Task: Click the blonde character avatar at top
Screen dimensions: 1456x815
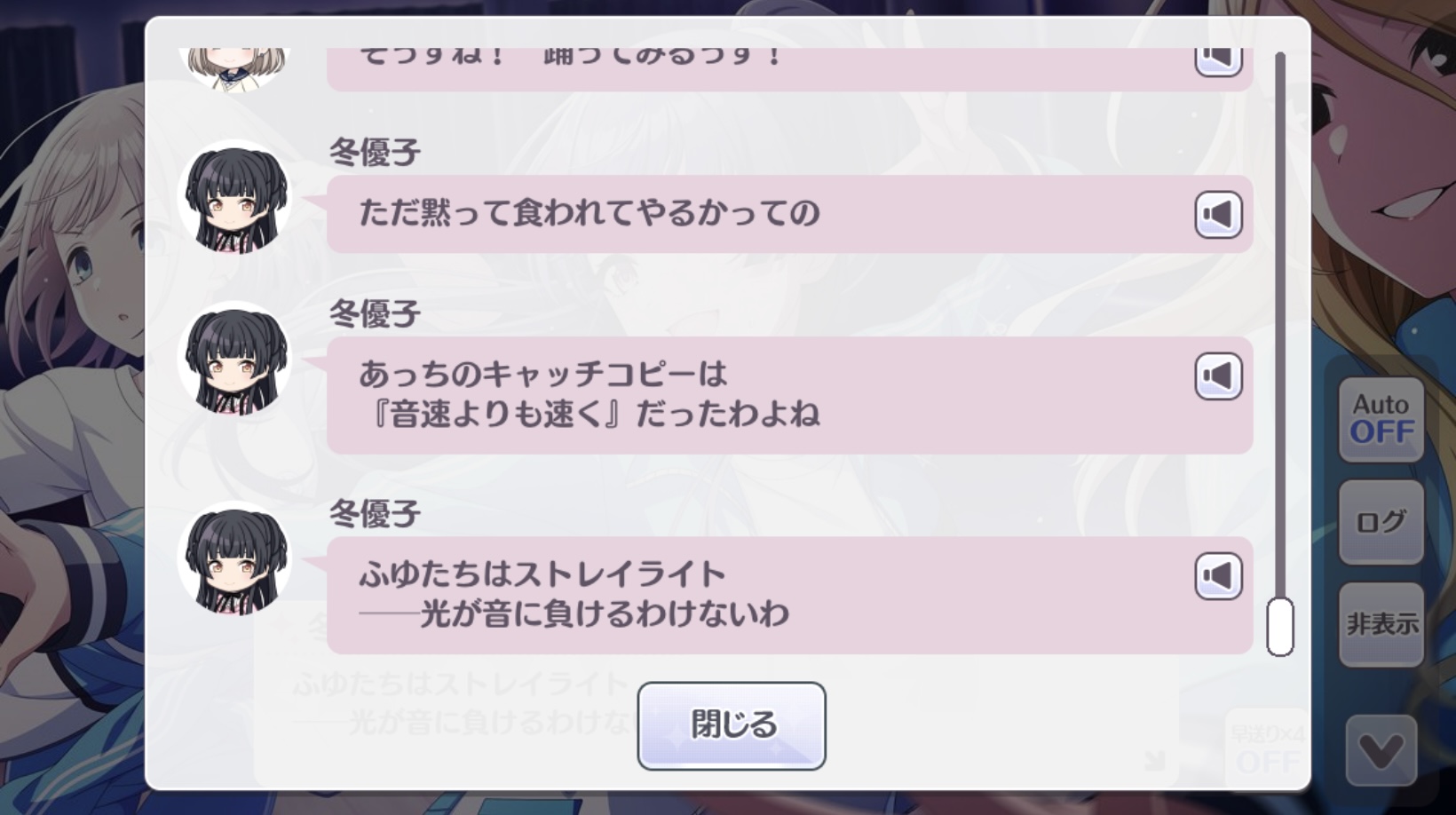Action: [234, 66]
